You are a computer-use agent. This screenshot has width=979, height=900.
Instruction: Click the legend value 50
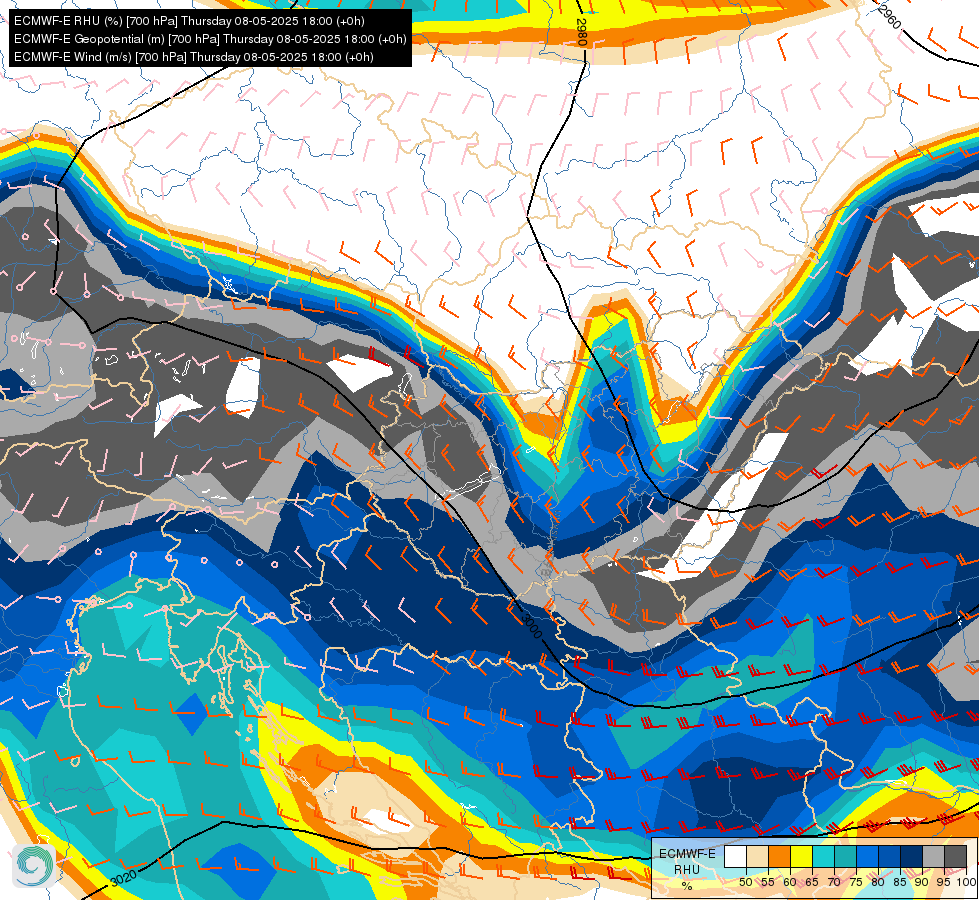tap(745, 882)
